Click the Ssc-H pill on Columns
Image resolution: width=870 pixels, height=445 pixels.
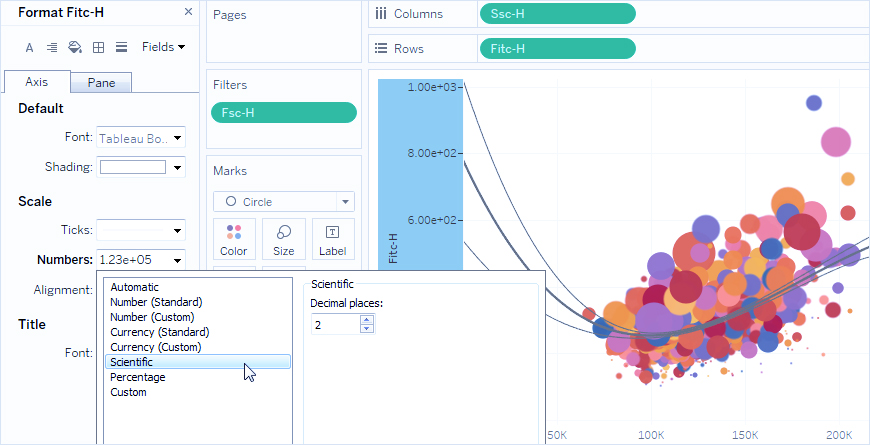tap(557, 13)
